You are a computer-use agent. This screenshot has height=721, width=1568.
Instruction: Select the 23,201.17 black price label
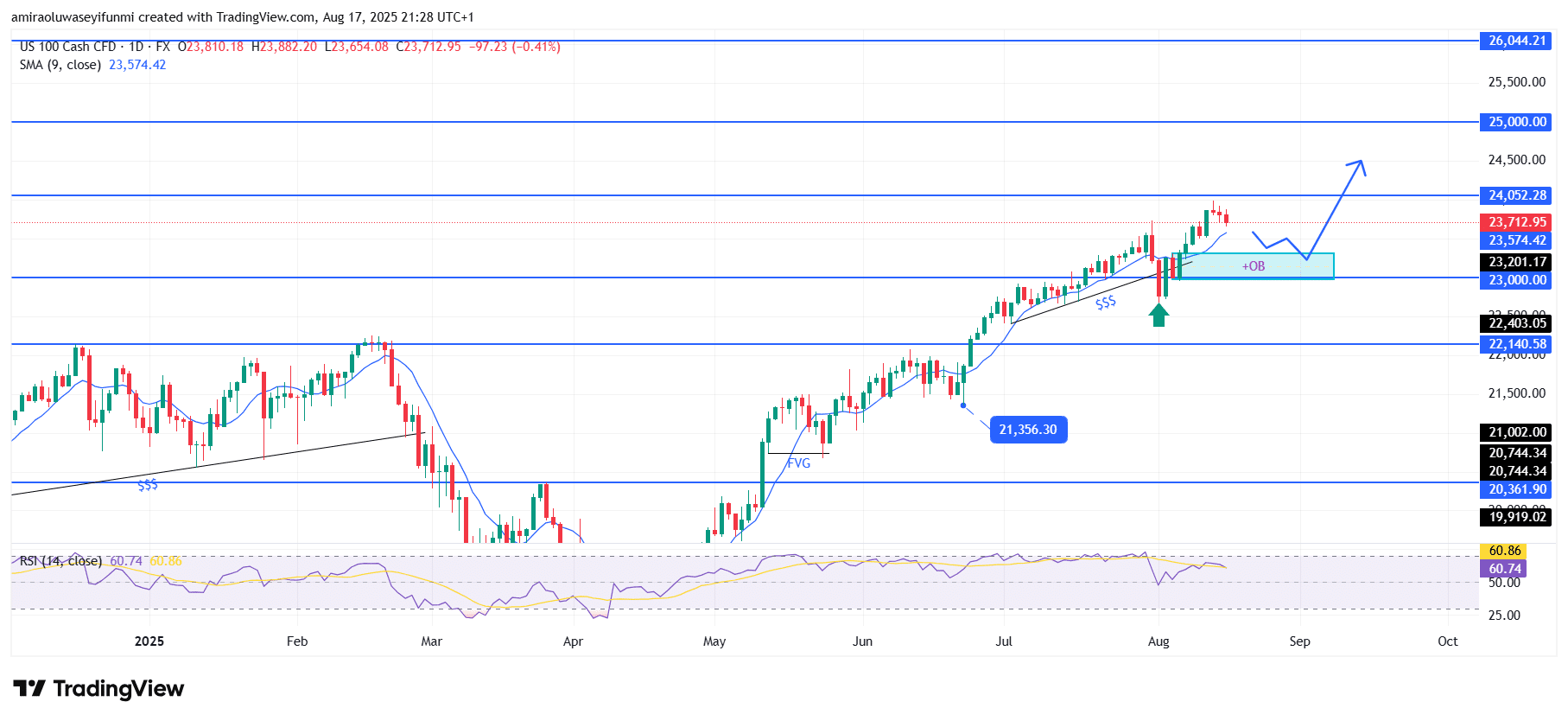[1516, 262]
